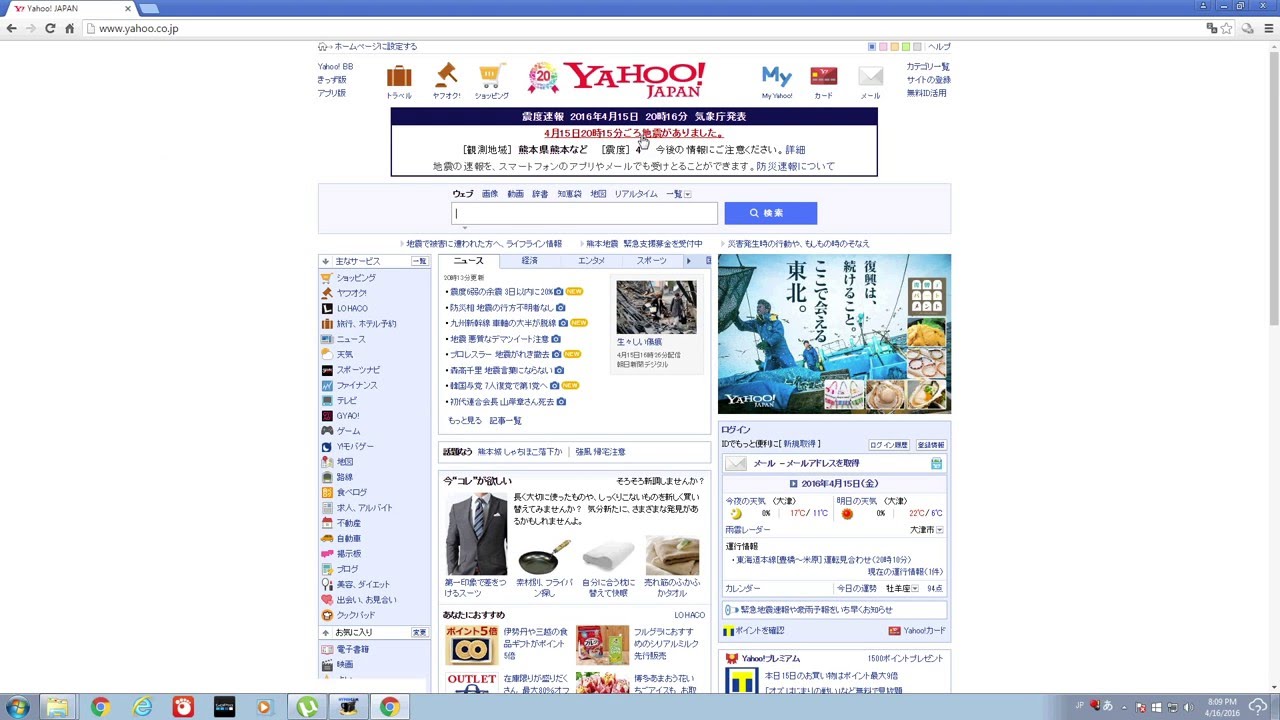Click the browser Home icon
1280x720 pixels.
pyautogui.click(x=69, y=28)
